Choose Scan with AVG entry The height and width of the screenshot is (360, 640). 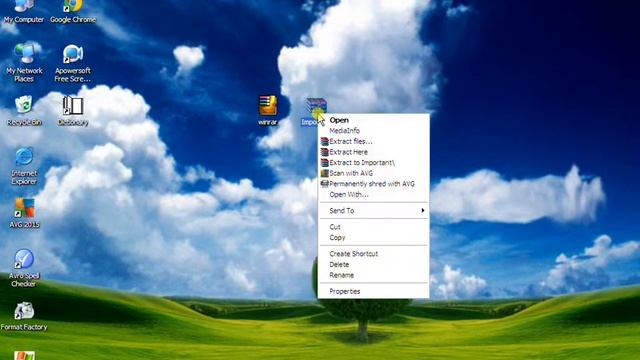click(373, 173)
